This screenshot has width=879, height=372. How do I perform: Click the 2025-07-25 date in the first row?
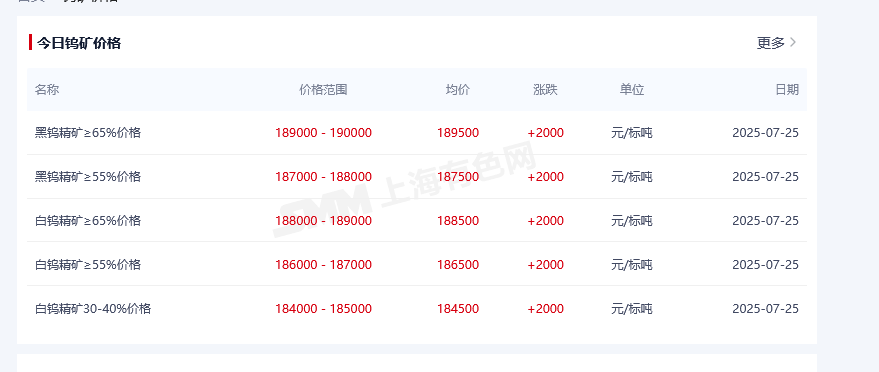click(x=765, y=133)
